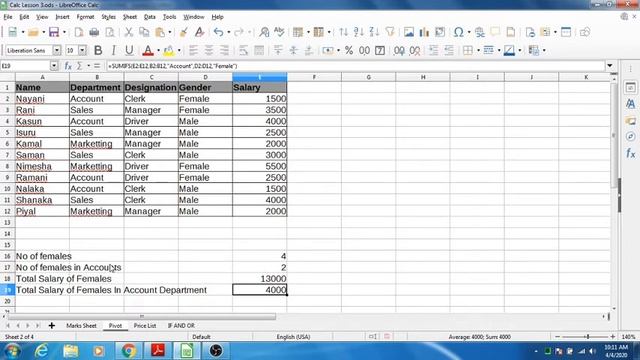Click the Clear Direct Formatting icon
The width and height of the screenshot is (640, 360).
pyautogui.click(x=199, y=32)
